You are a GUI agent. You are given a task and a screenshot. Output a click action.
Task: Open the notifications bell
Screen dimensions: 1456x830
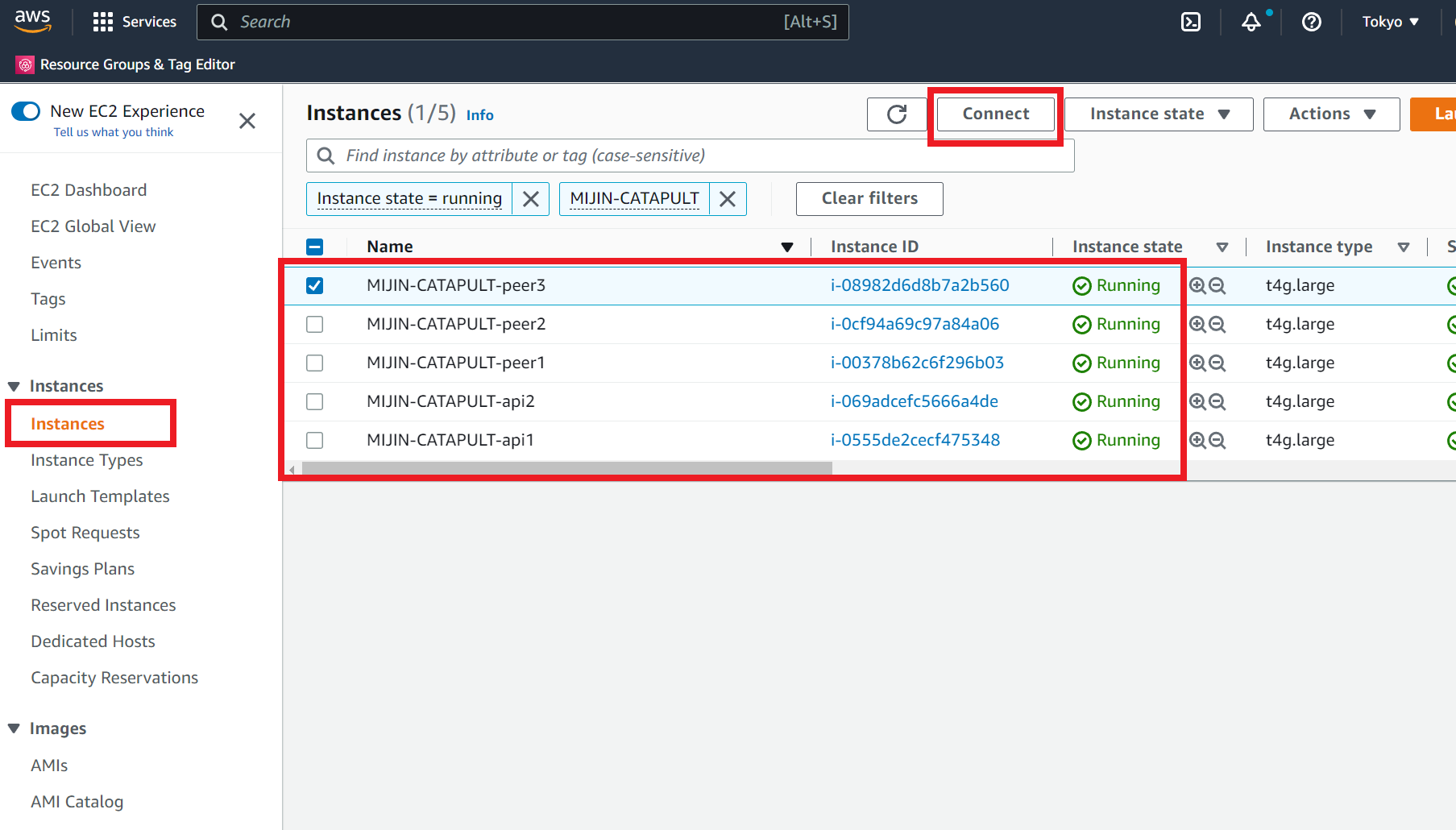click(x=1251, y=22)
